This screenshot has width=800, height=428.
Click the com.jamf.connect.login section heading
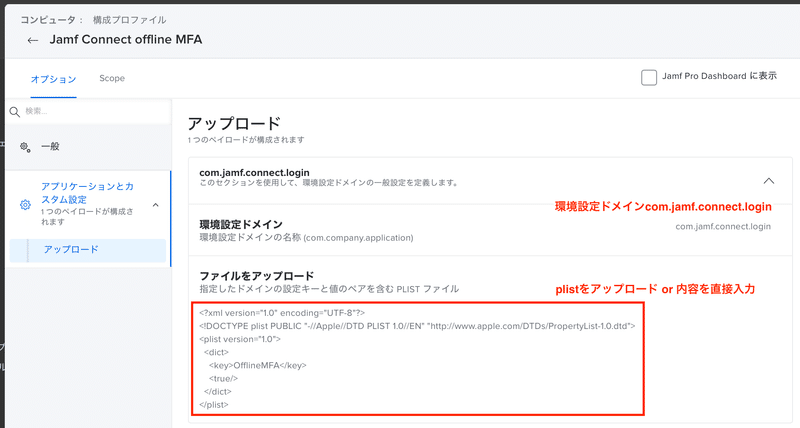click(x=254, y=172)
